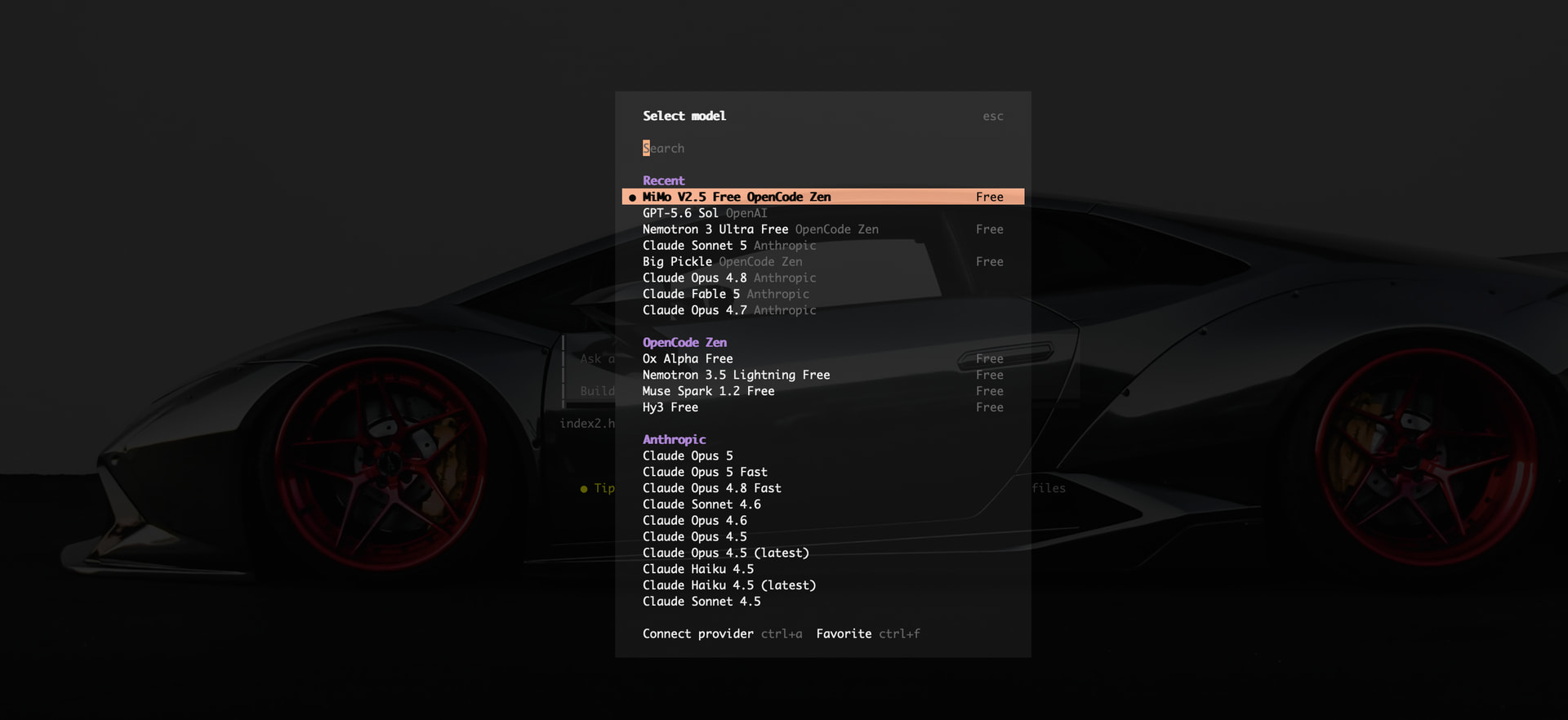1568x720 pixels.
Task: Select Claude Opus 5 under Anthropic
Action: tap(822, 456)
